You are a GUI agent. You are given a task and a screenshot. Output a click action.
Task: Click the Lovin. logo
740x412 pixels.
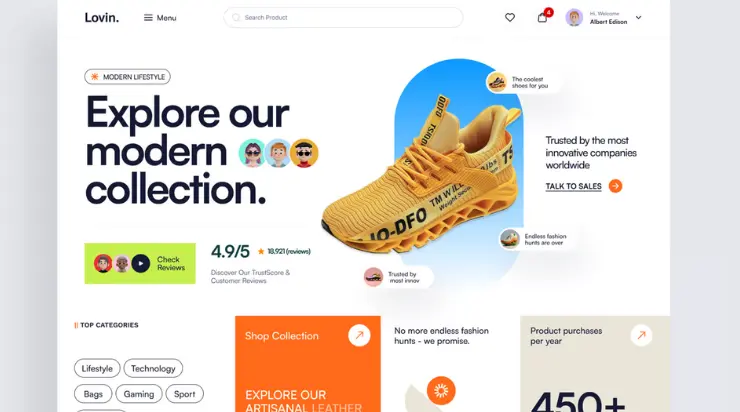tap(102, 17)
